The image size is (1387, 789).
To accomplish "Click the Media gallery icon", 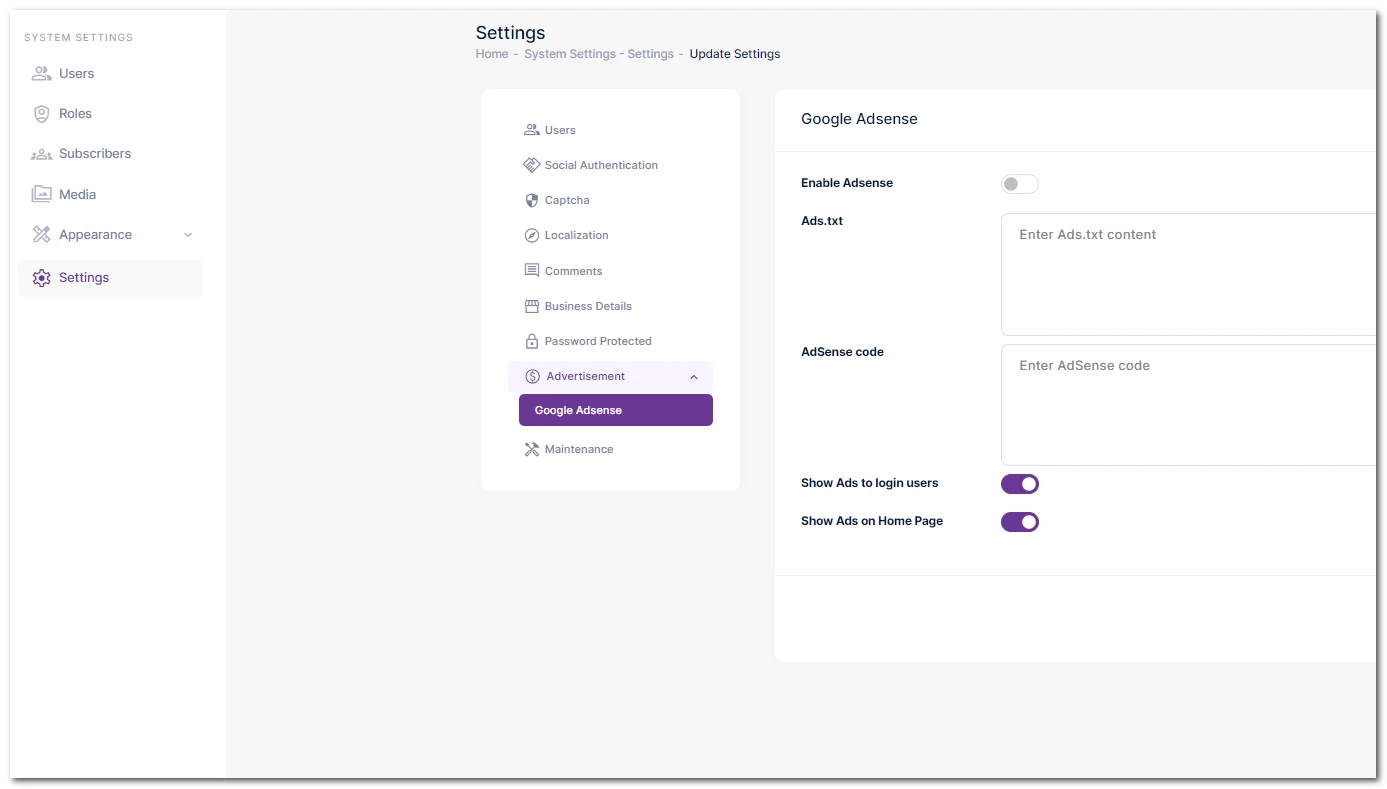I will (x=41, y=194).
